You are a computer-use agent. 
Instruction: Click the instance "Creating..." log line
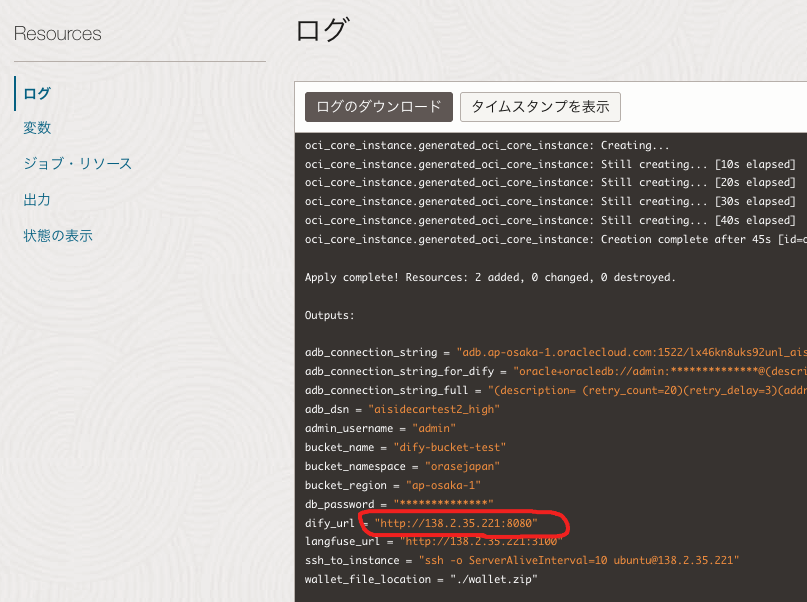[487, 146]
